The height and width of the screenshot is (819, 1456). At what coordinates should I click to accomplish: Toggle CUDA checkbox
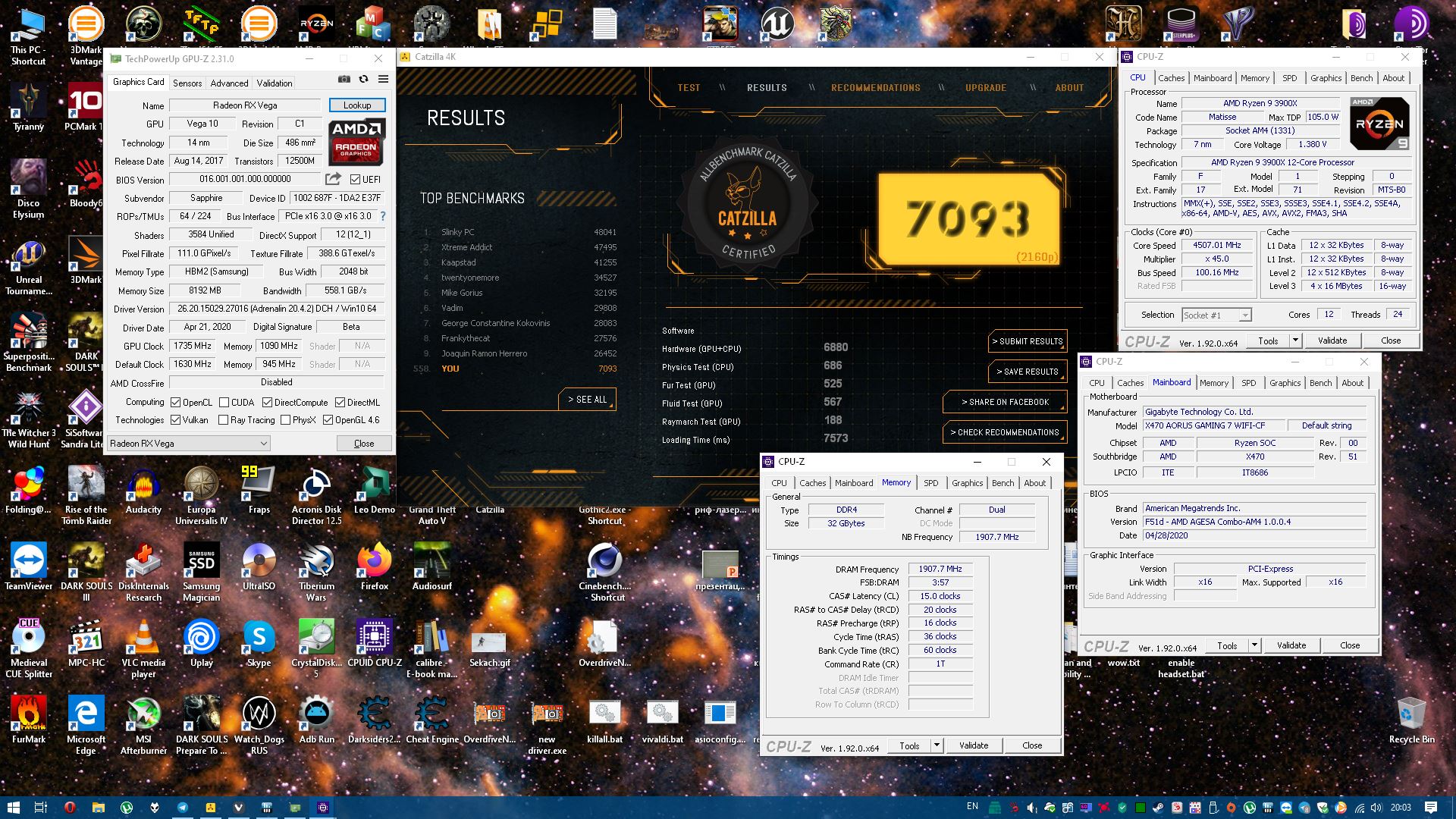click(x=224, y=403)
